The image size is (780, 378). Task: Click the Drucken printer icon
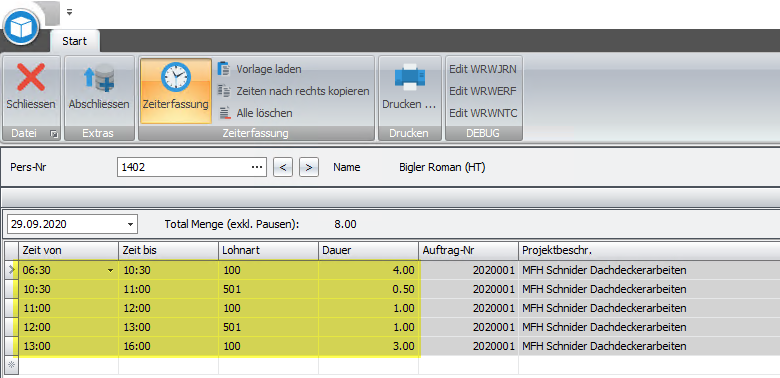[410, 78]
